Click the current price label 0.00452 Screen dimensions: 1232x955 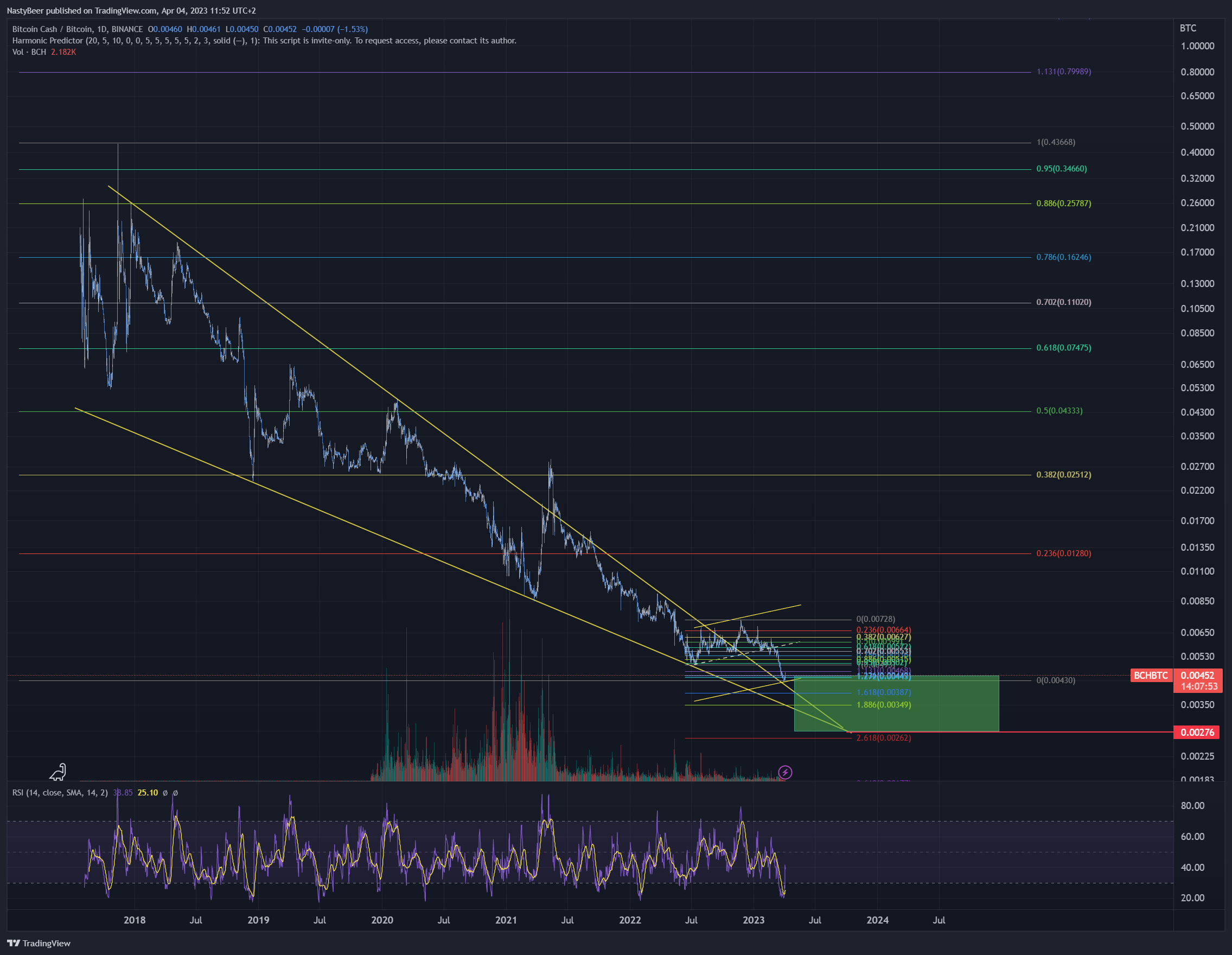[1197, 675]
